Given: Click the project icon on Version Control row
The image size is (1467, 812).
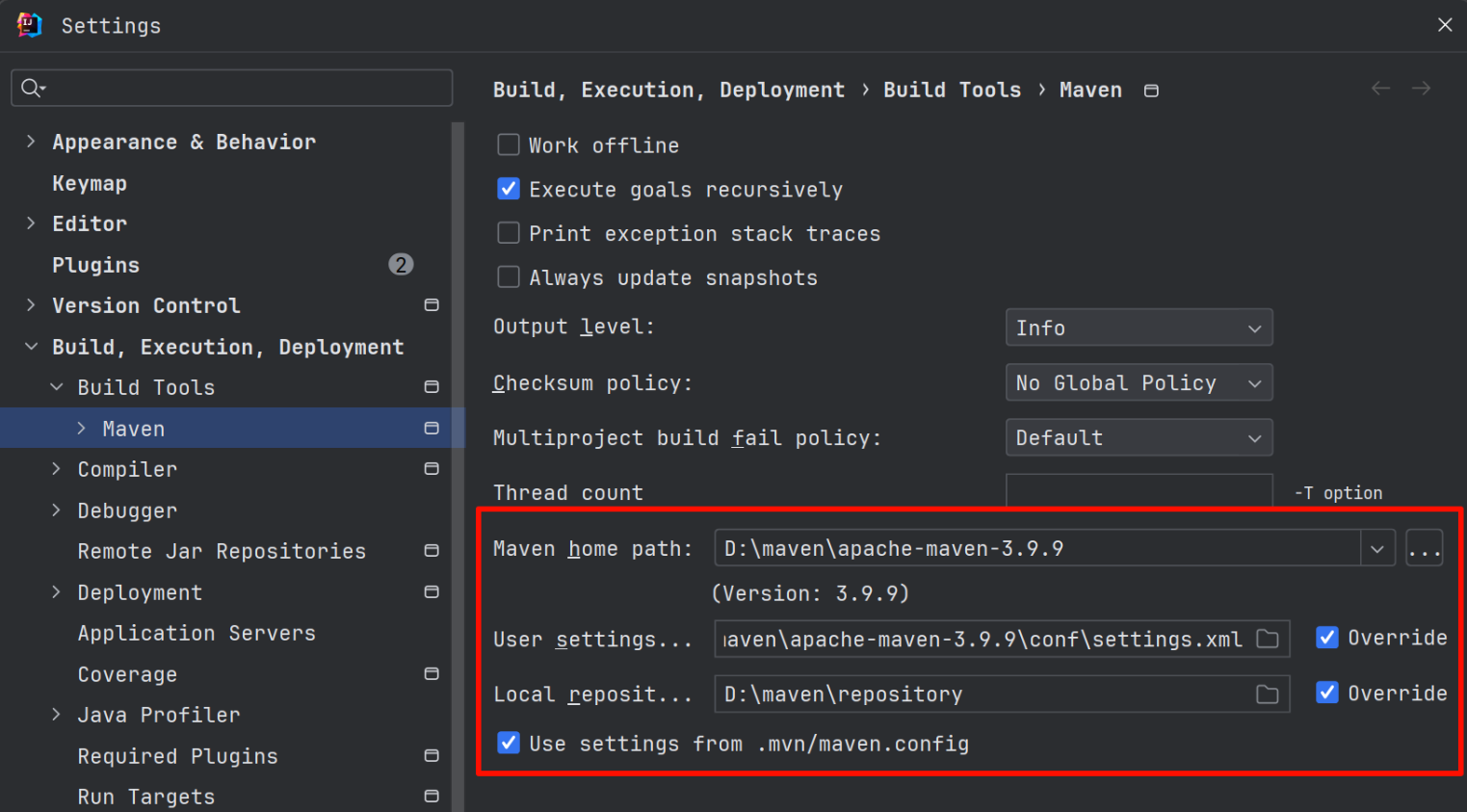Looking at the screenshot, I should click(x=432, y=305).
